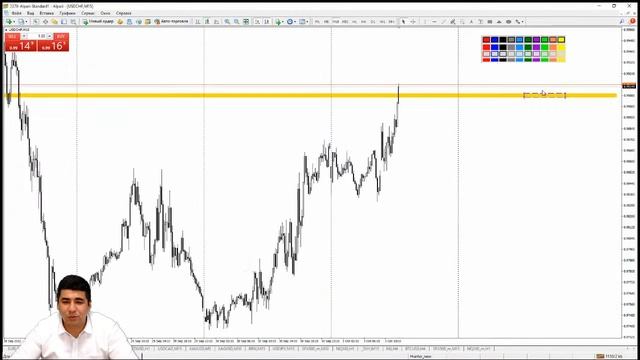
Task: Select the M30 timeframe button
Action: [x=345, y=22]
